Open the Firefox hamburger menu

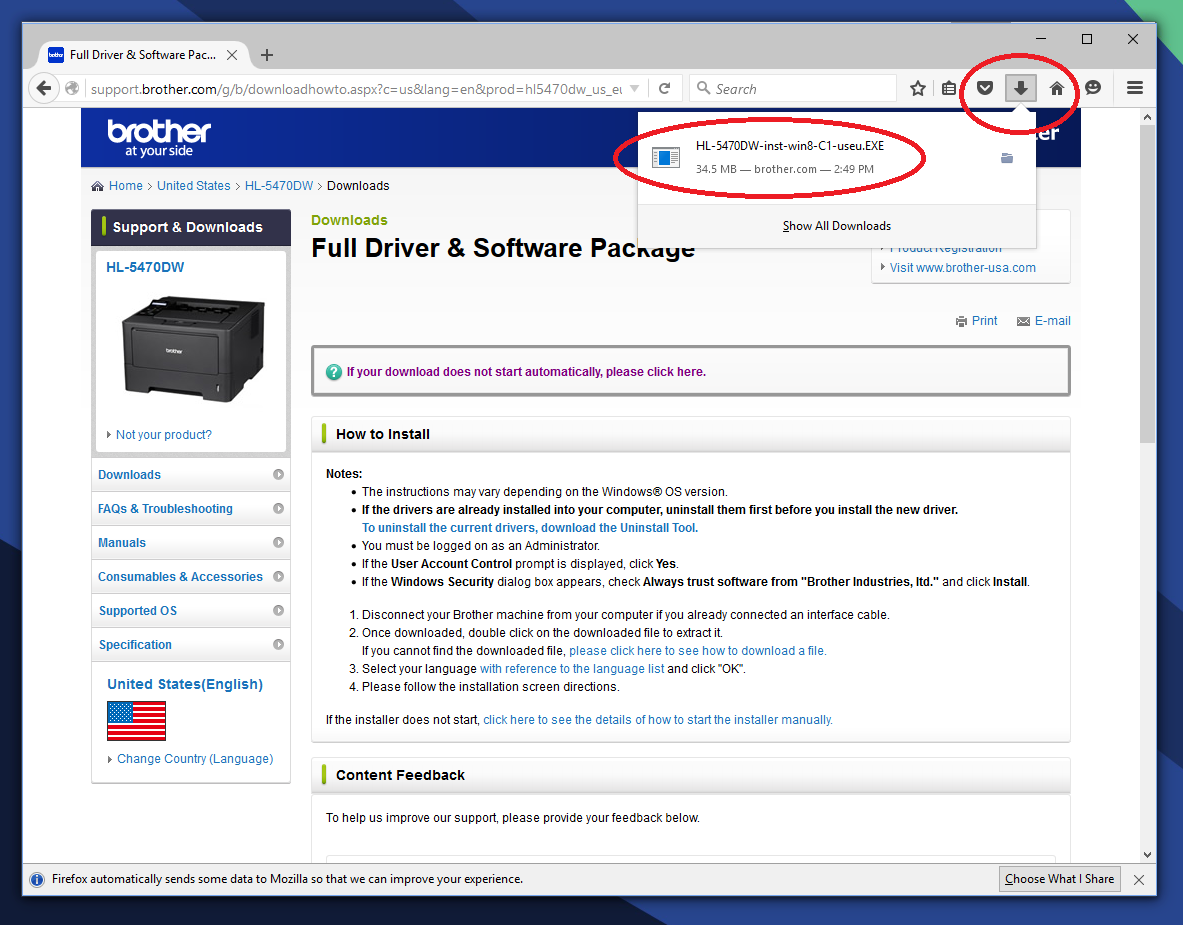tap(1135, 88)
